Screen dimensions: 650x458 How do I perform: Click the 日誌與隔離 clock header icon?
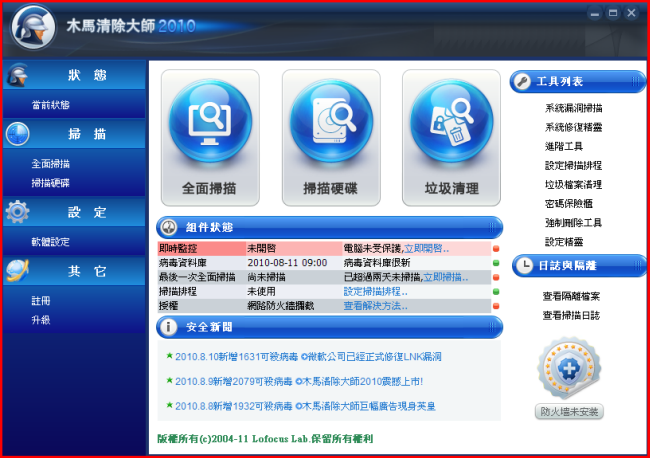click(524, 265)
